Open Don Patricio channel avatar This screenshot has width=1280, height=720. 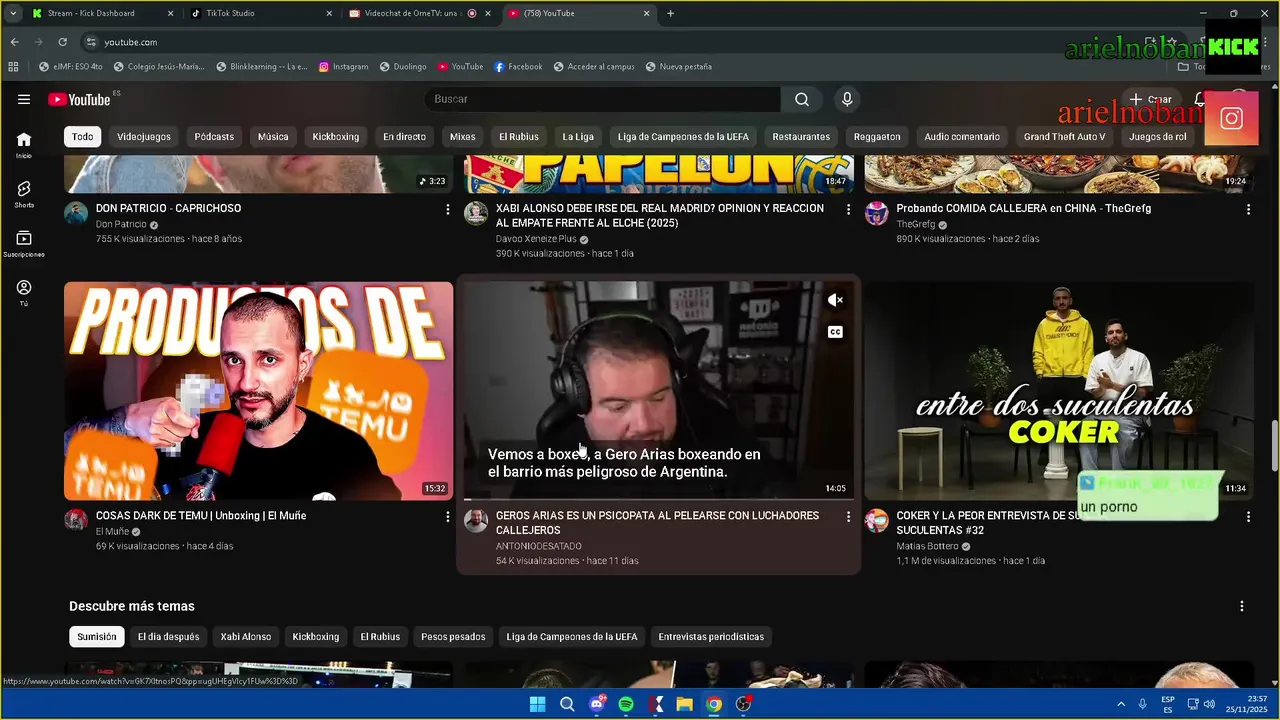[76, 213]
